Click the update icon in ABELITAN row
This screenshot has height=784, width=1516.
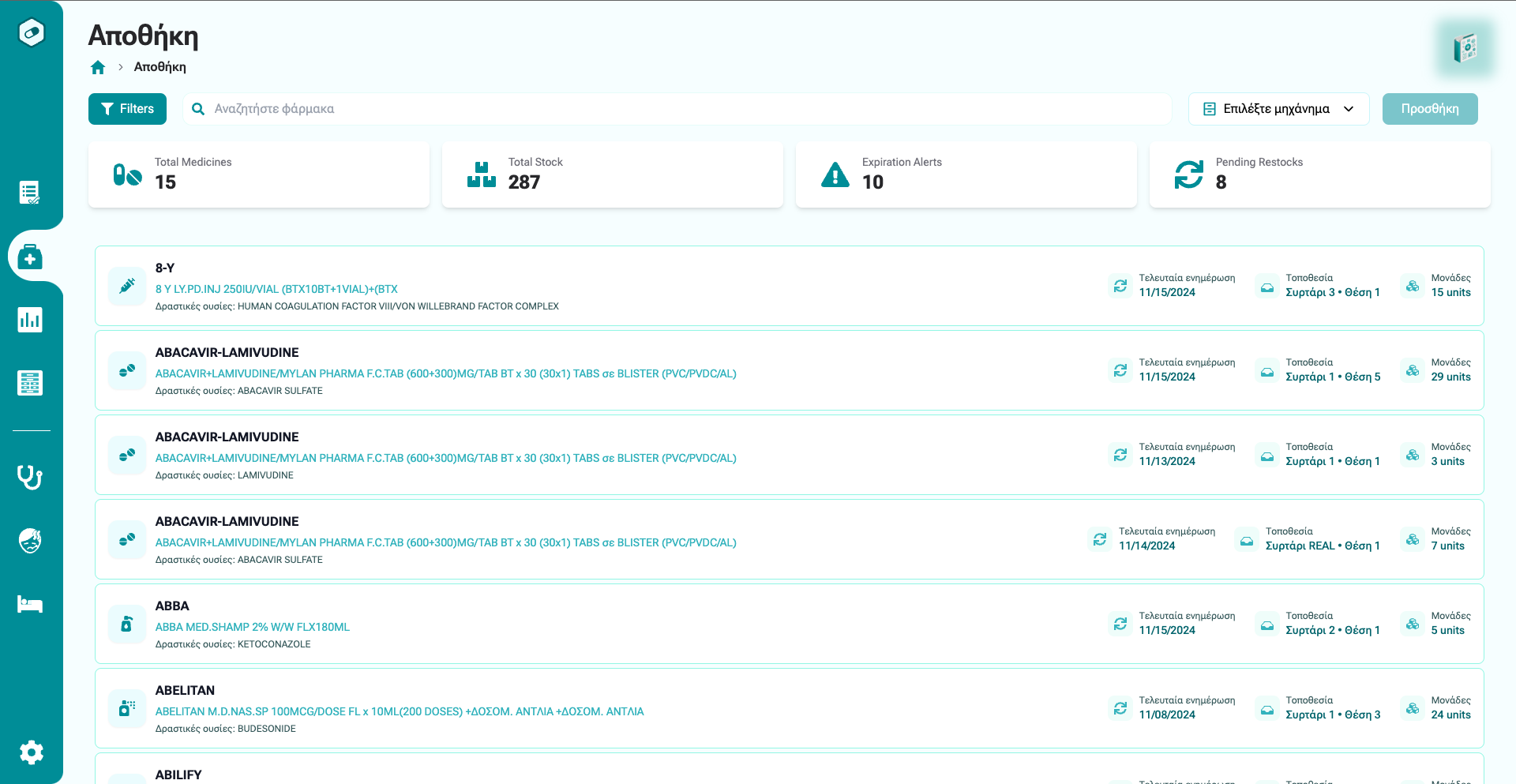(x=1120, y=708)
